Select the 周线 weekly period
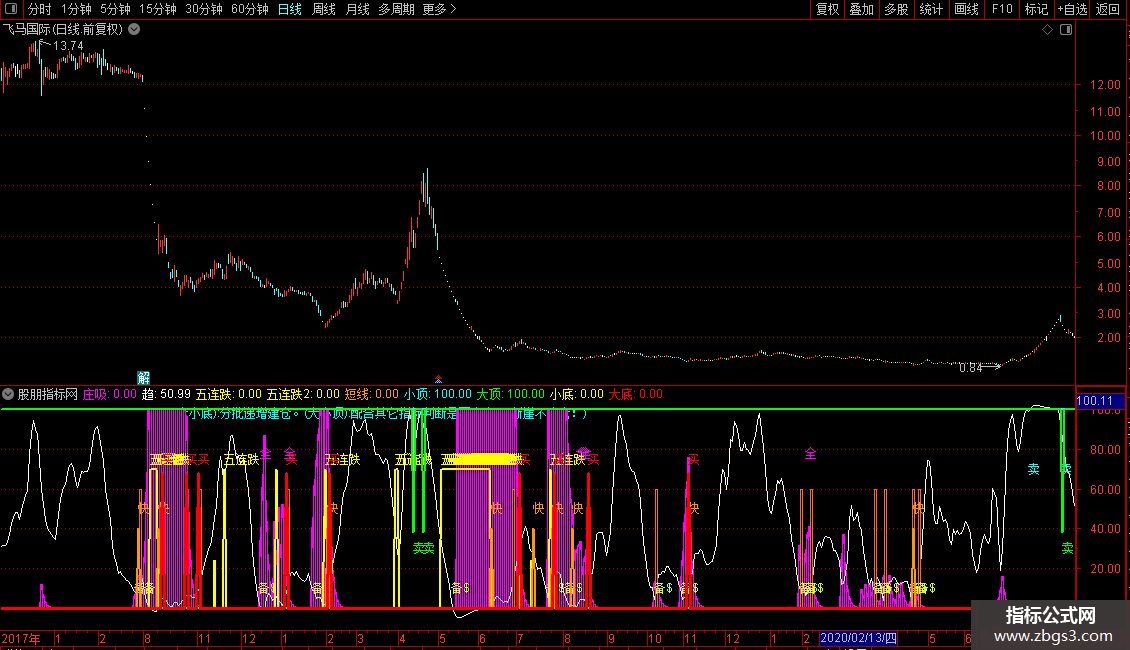The image size is (1130, 650). click(324, 10)
